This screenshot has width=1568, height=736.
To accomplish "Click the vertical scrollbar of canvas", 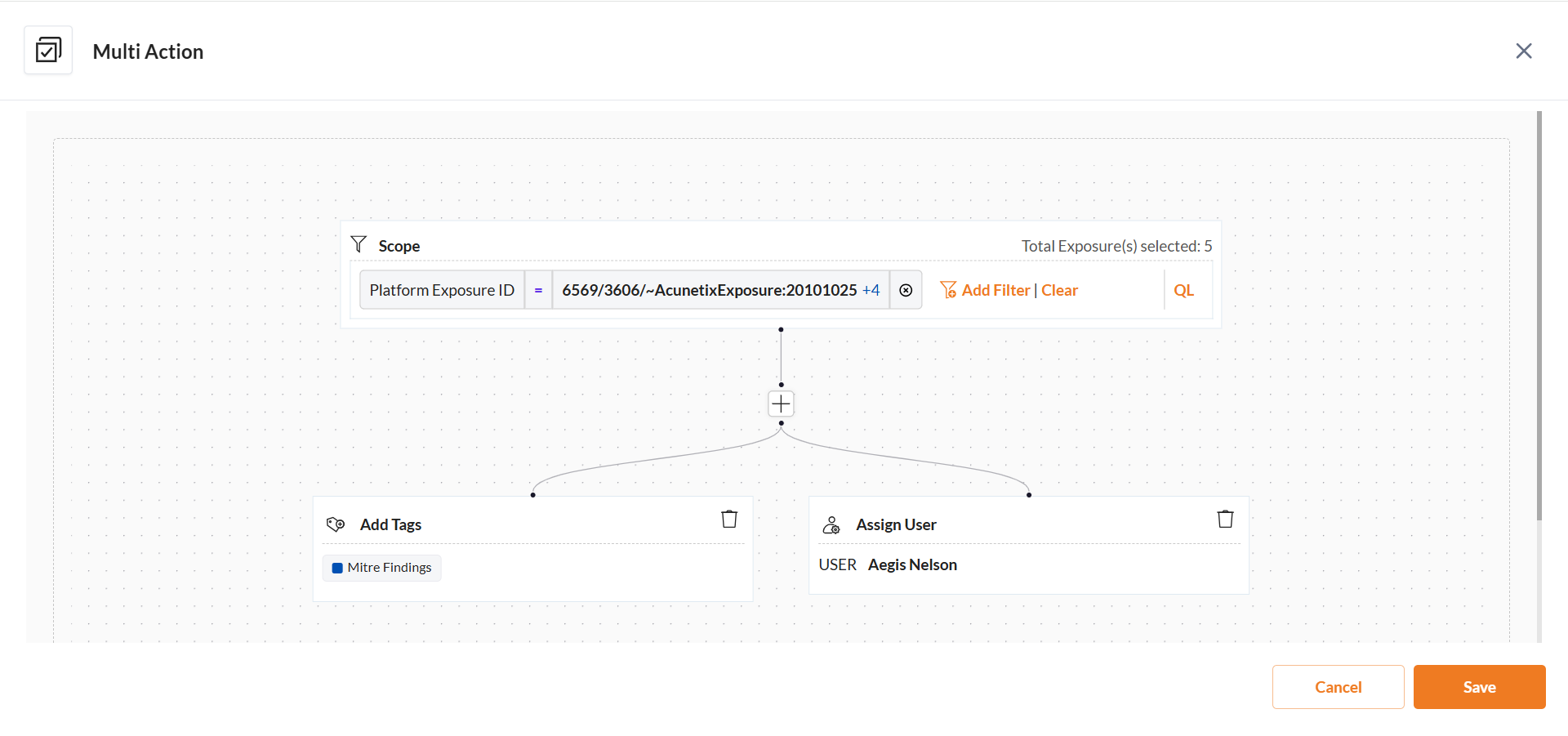I will coord(1539,316).
